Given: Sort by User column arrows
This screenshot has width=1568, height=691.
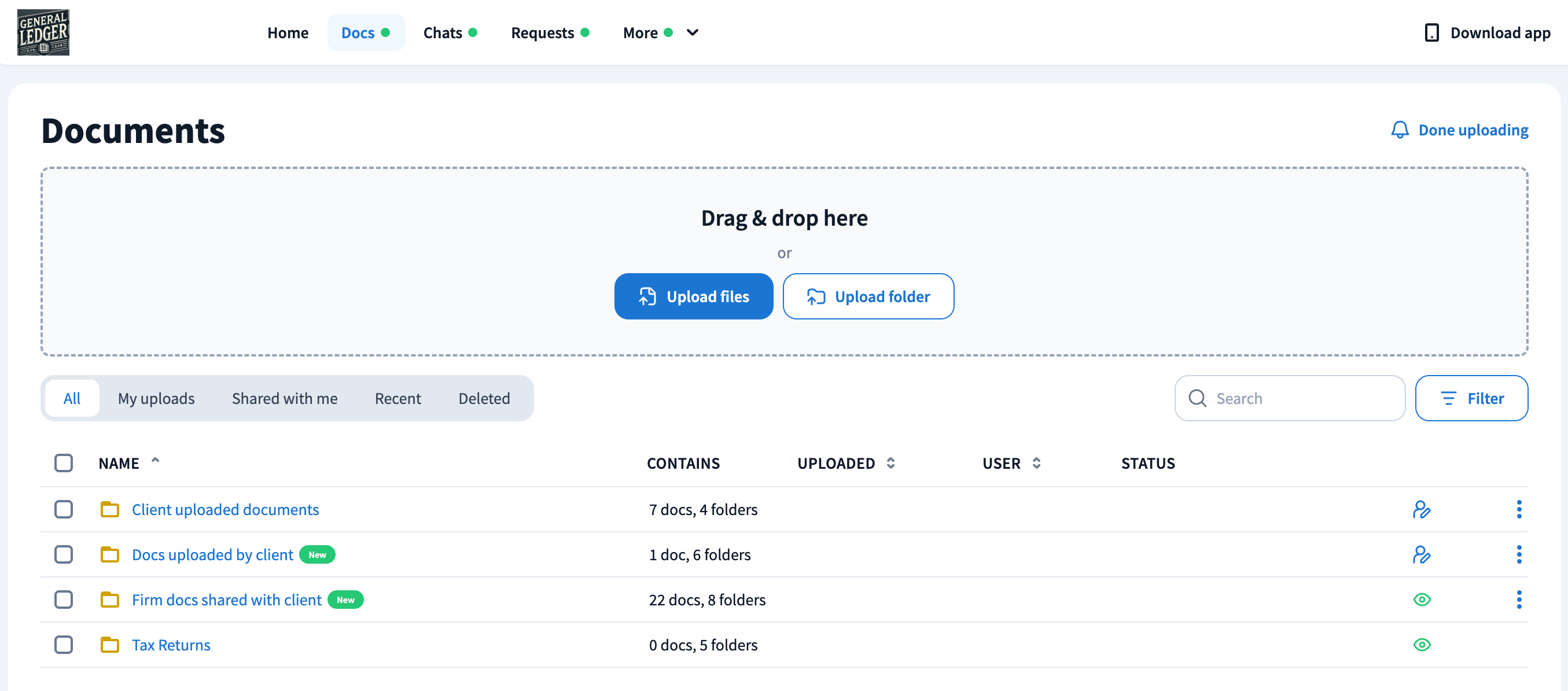Looking at the screenshot, I should click(x=1036, y=463).
